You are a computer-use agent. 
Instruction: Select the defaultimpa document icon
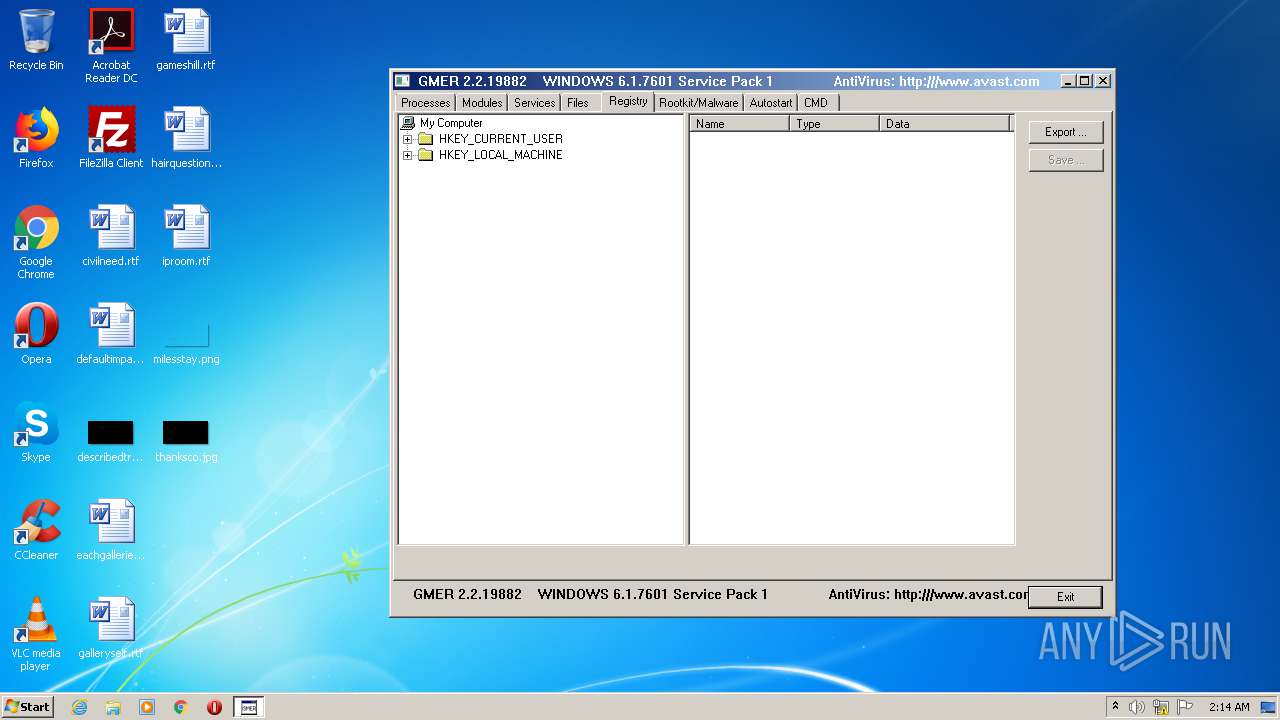coord(111,334)
